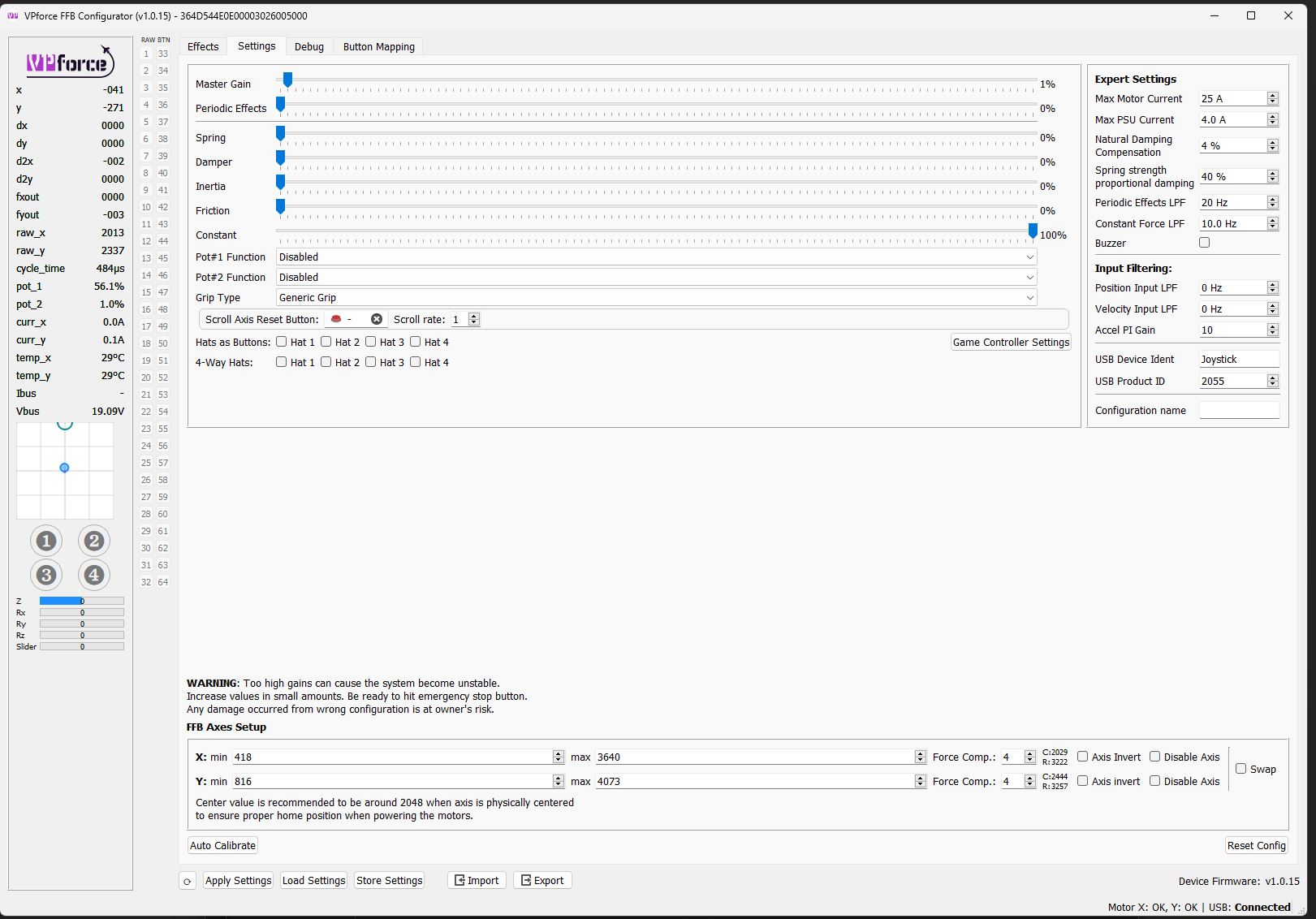Click joystick button indicator 3
Screen dimensions: 1316x919
point(46,575)
